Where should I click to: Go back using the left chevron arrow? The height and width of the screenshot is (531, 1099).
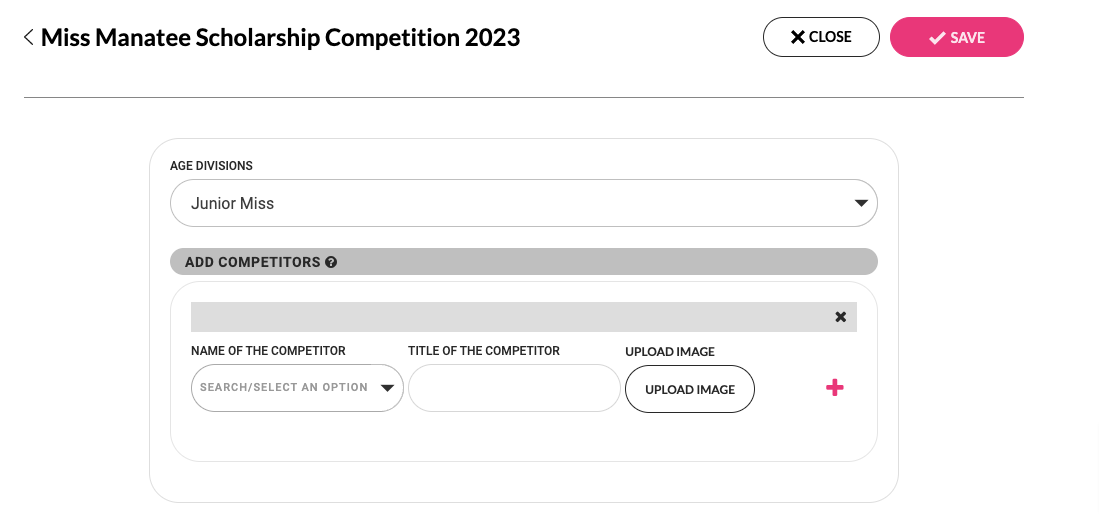tap(29, 38)
